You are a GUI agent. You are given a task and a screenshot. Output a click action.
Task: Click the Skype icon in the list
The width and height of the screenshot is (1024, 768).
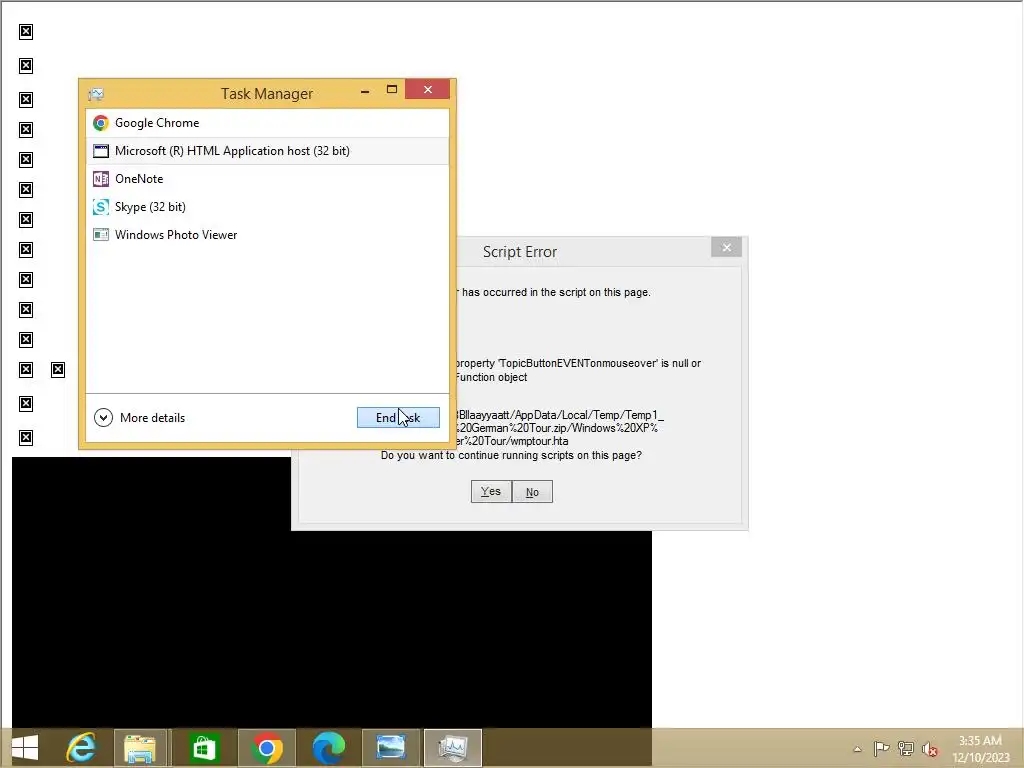[x=101, y=207]
